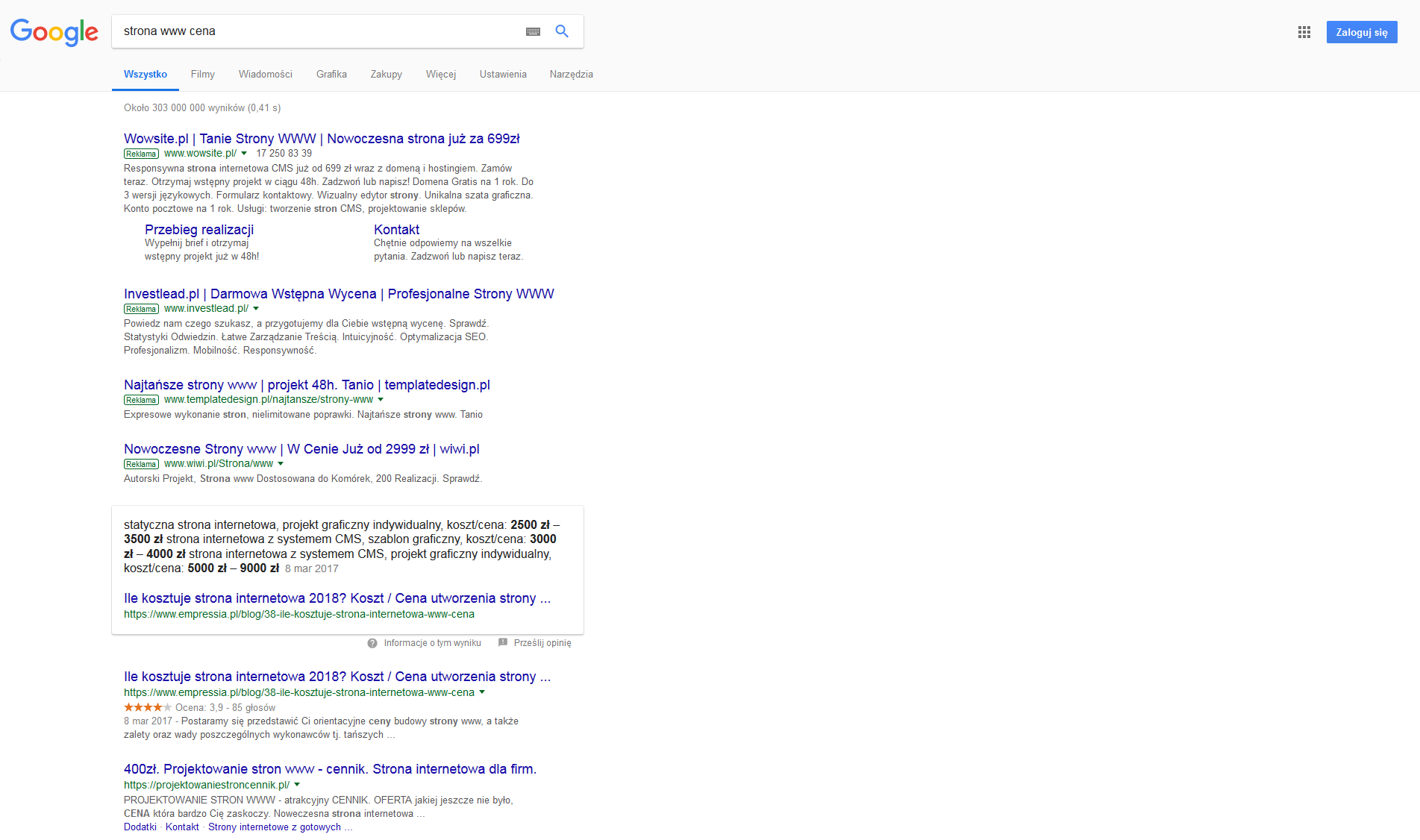Open the on-screen keyboard icon

click(533, 31)
